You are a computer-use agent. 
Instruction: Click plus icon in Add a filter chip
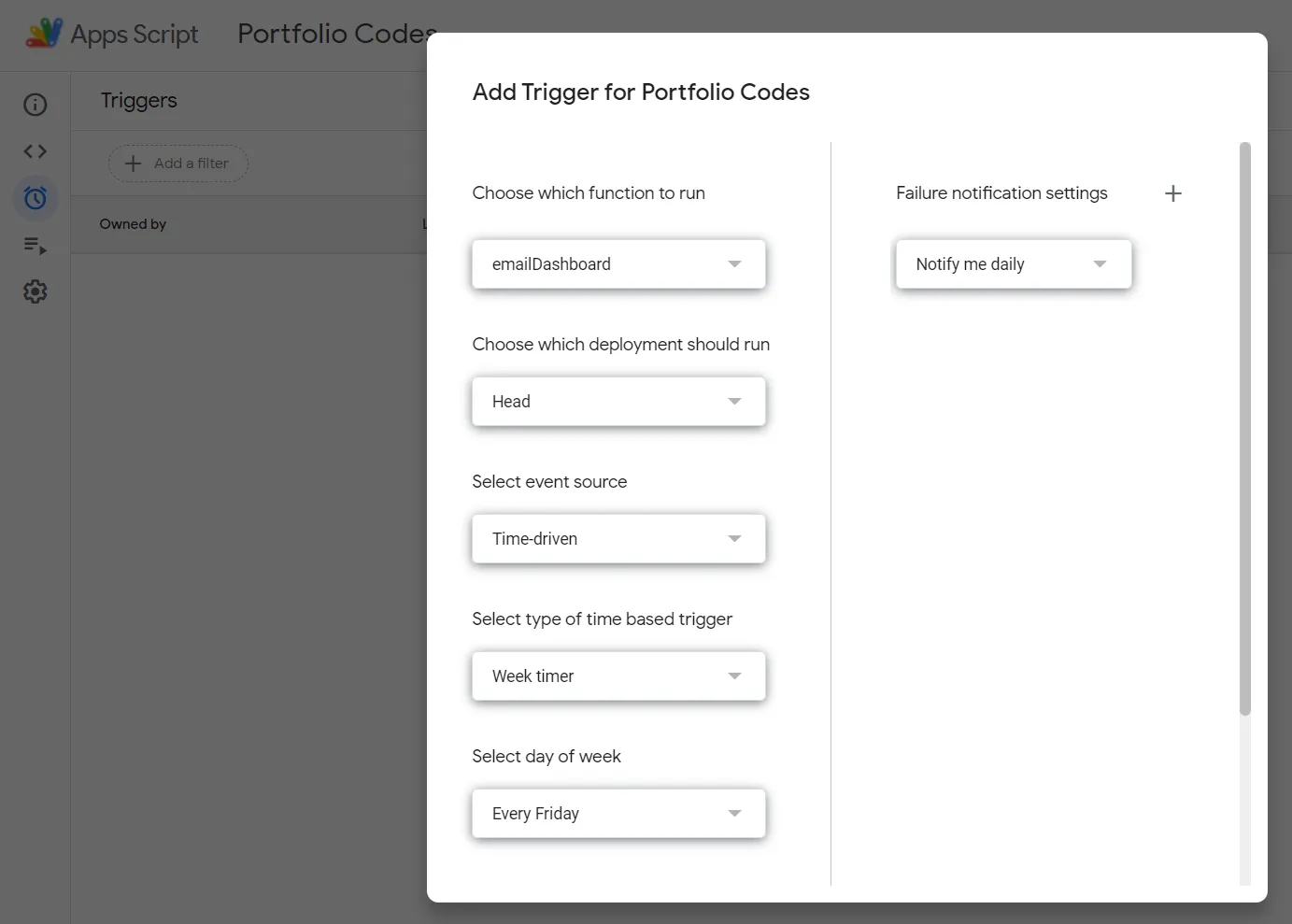click(134, 163)
